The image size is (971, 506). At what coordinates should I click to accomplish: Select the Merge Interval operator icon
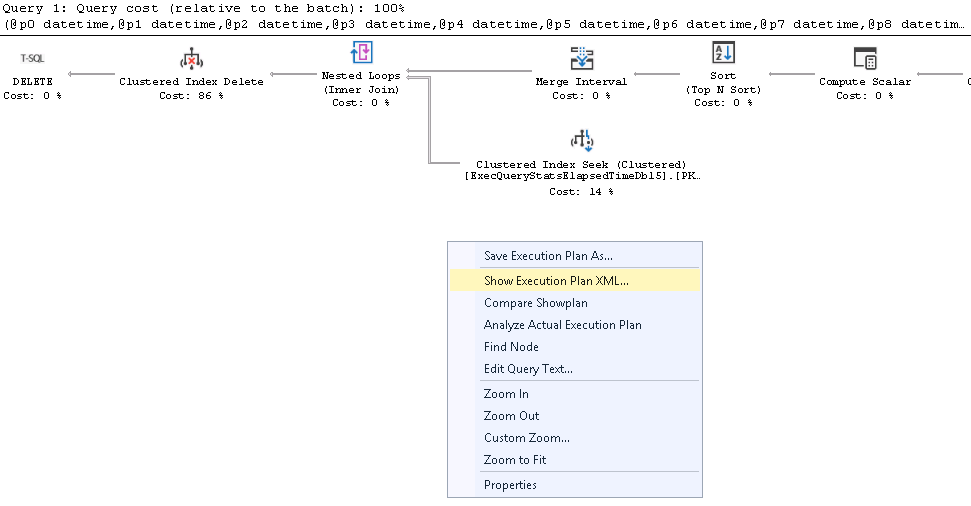pyautogui.click(x=581, y=58)
